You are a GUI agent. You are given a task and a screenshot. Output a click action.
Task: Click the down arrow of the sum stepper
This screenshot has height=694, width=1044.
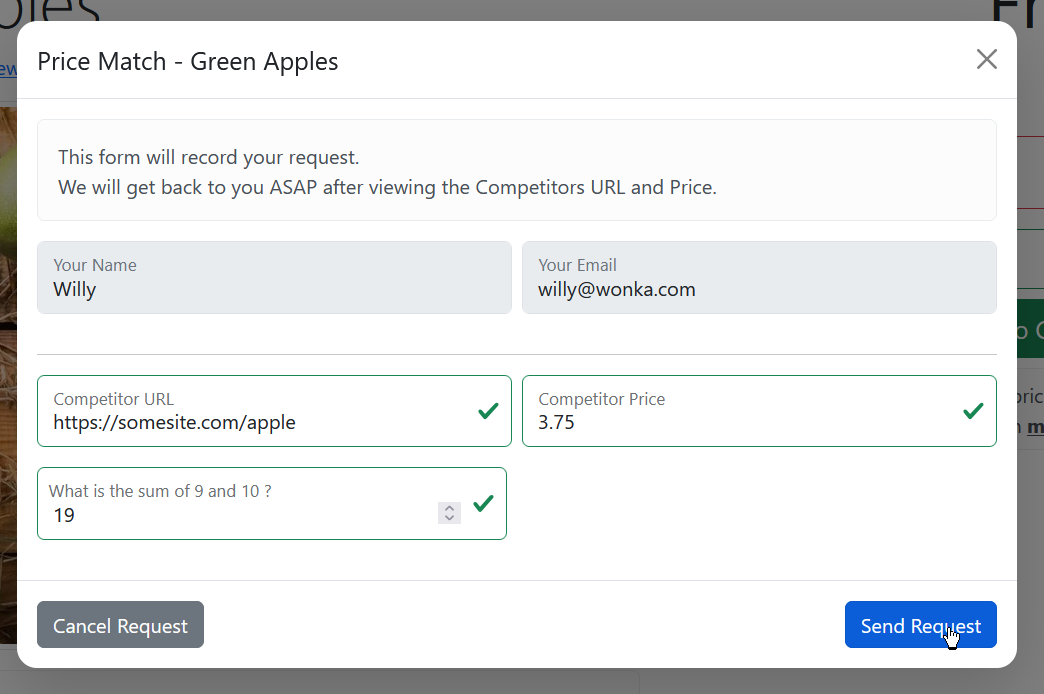pos(449,518)
